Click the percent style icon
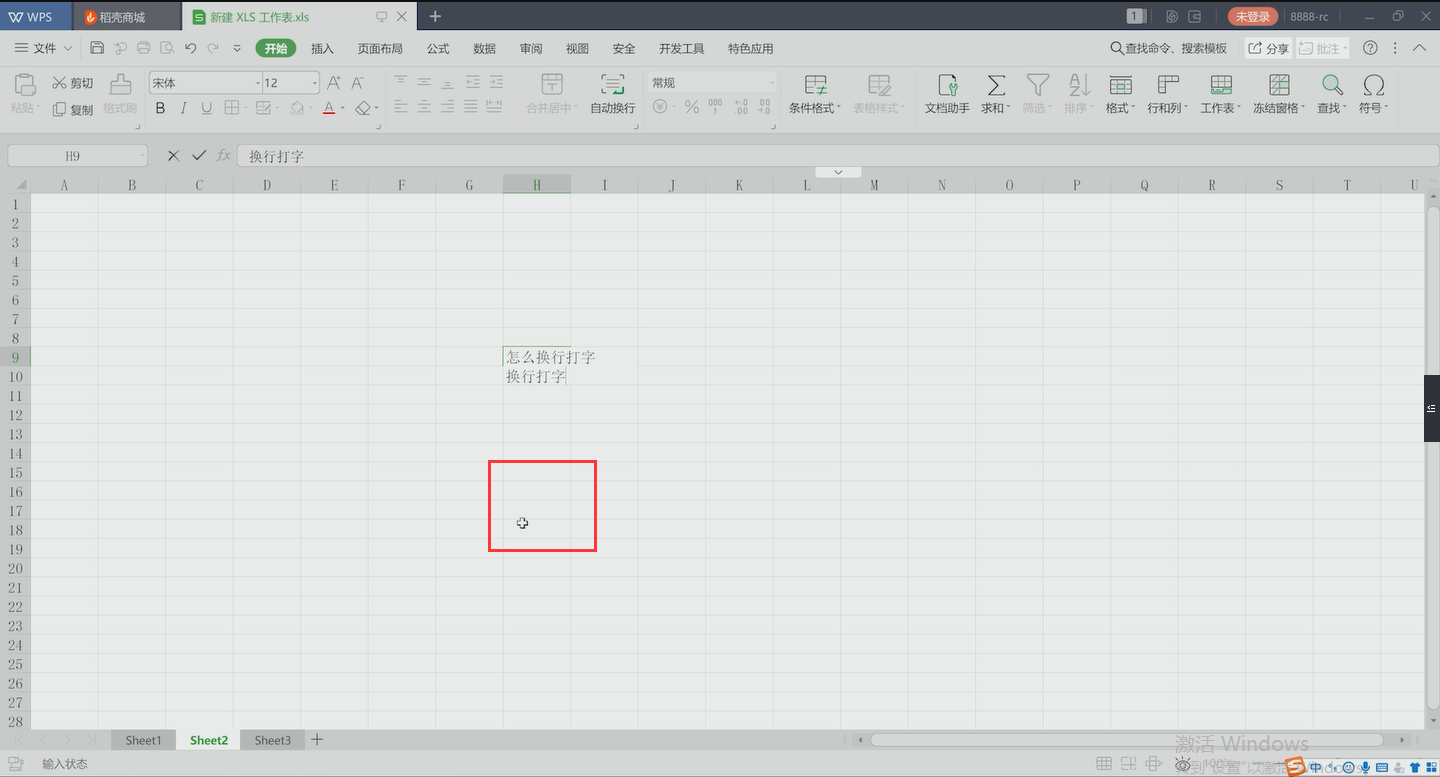 coord(691,107)
